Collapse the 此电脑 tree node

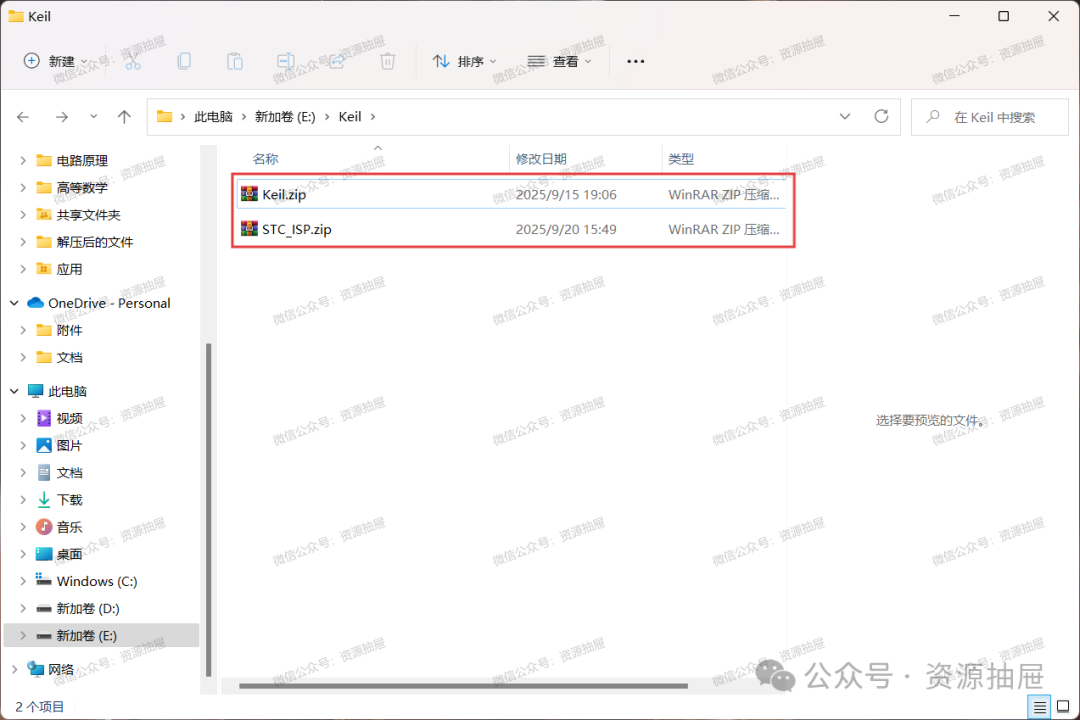14,391
